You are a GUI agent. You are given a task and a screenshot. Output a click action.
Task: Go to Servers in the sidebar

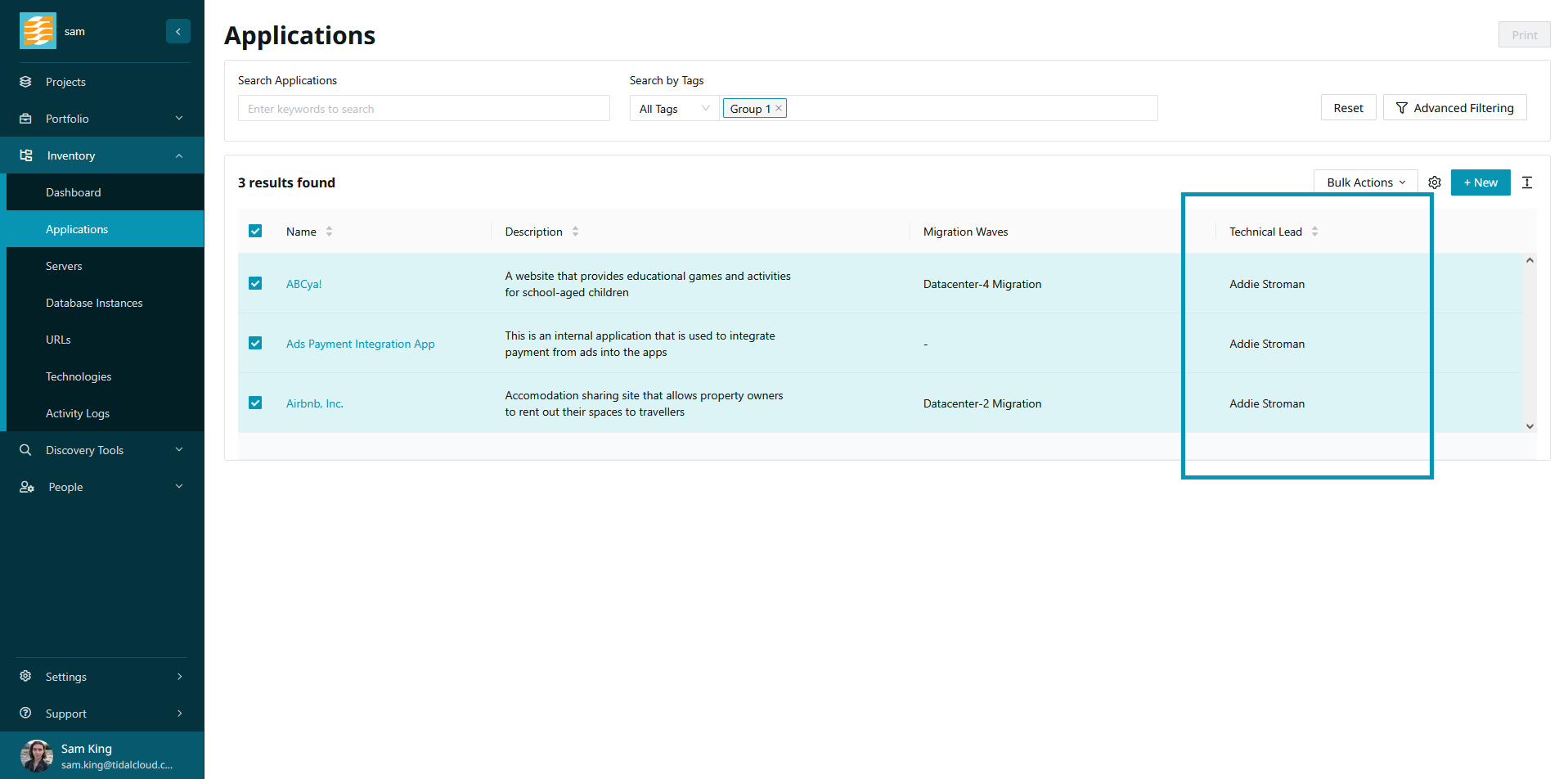click(x=64, y=266)
